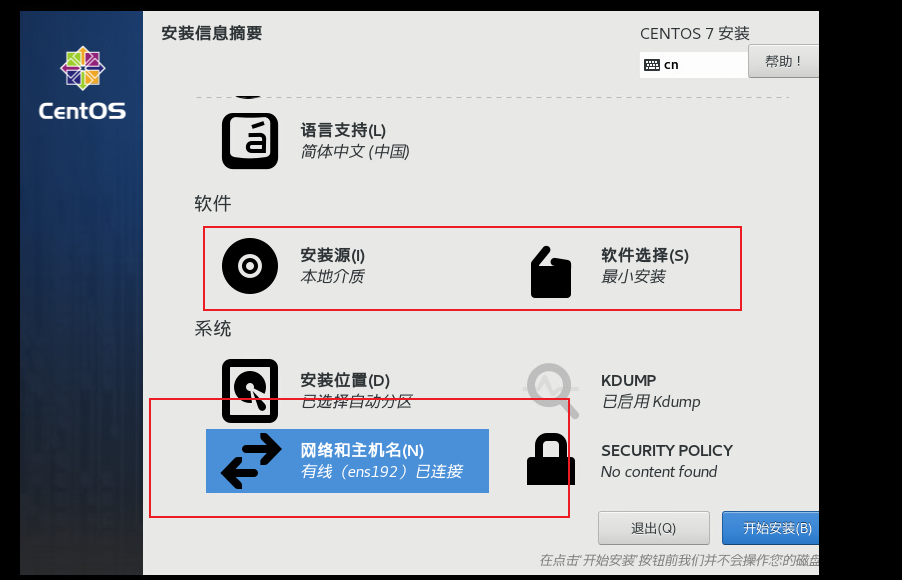
Task: Open 安装位置(D) automatic partitioning entry
Action: click(356, 391)
